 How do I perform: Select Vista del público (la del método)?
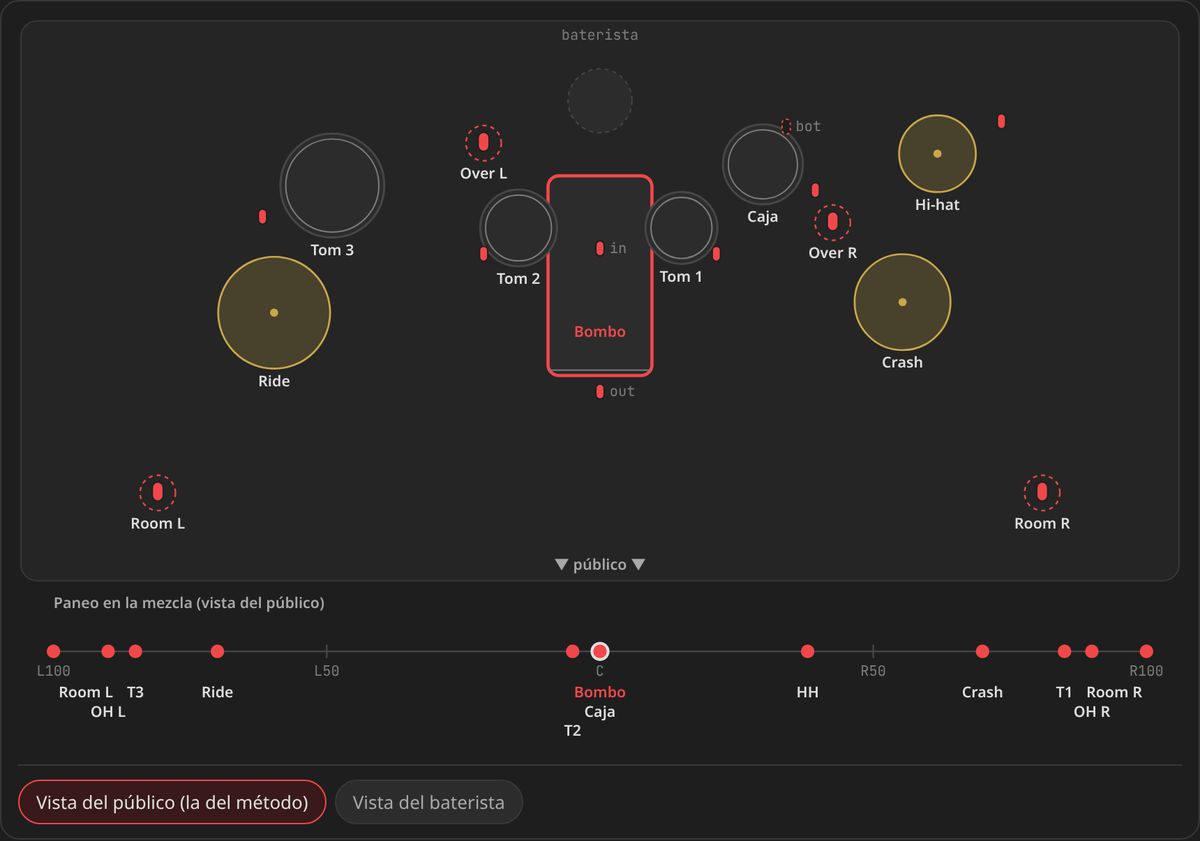(172, 802)
